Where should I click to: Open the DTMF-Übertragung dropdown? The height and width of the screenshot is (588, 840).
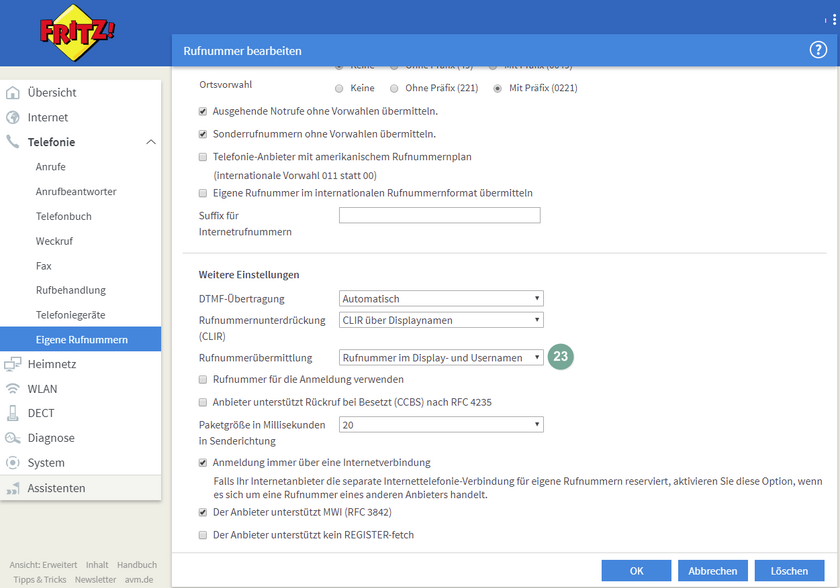click(441, 298)
